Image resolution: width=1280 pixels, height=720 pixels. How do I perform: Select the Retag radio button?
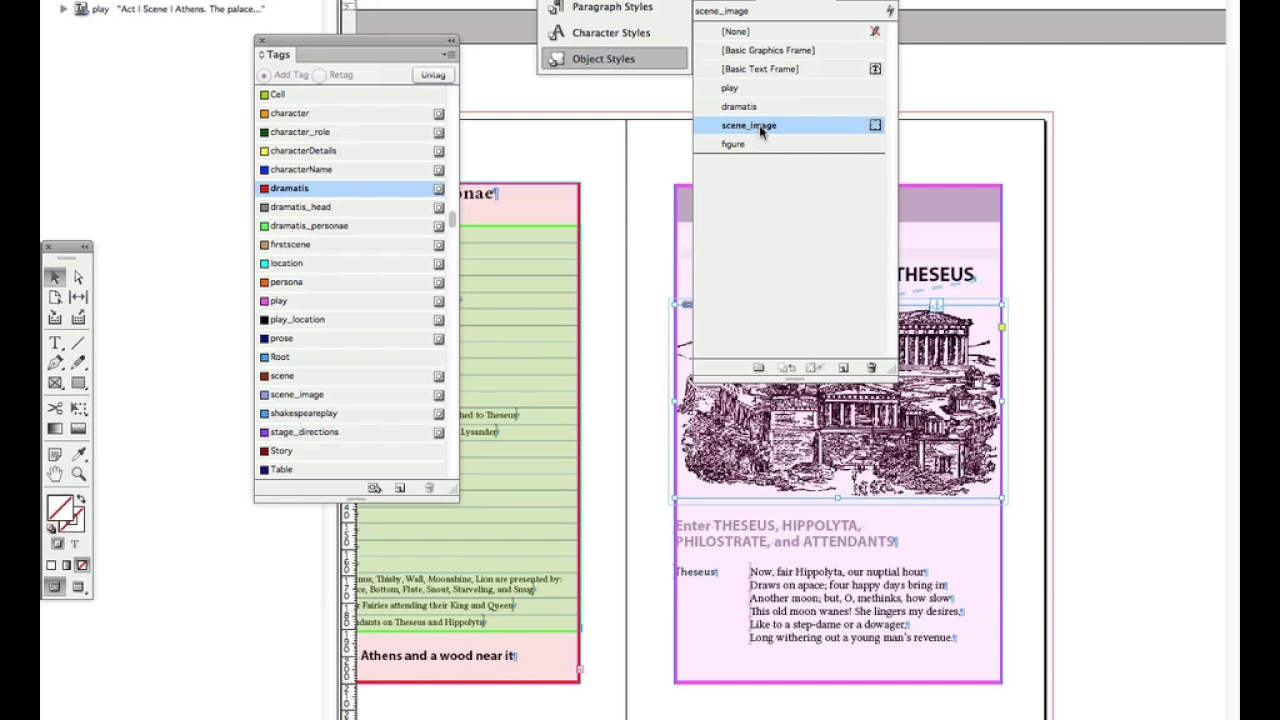click(319, 75)
